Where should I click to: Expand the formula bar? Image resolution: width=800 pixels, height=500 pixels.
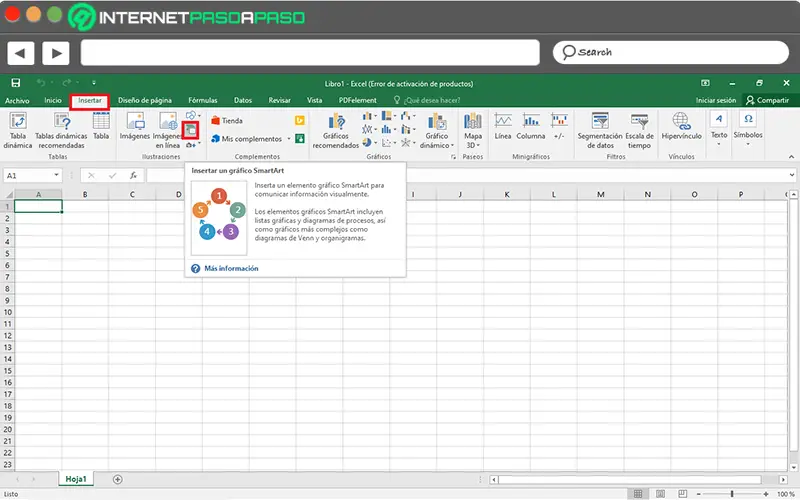click(791, 175)
